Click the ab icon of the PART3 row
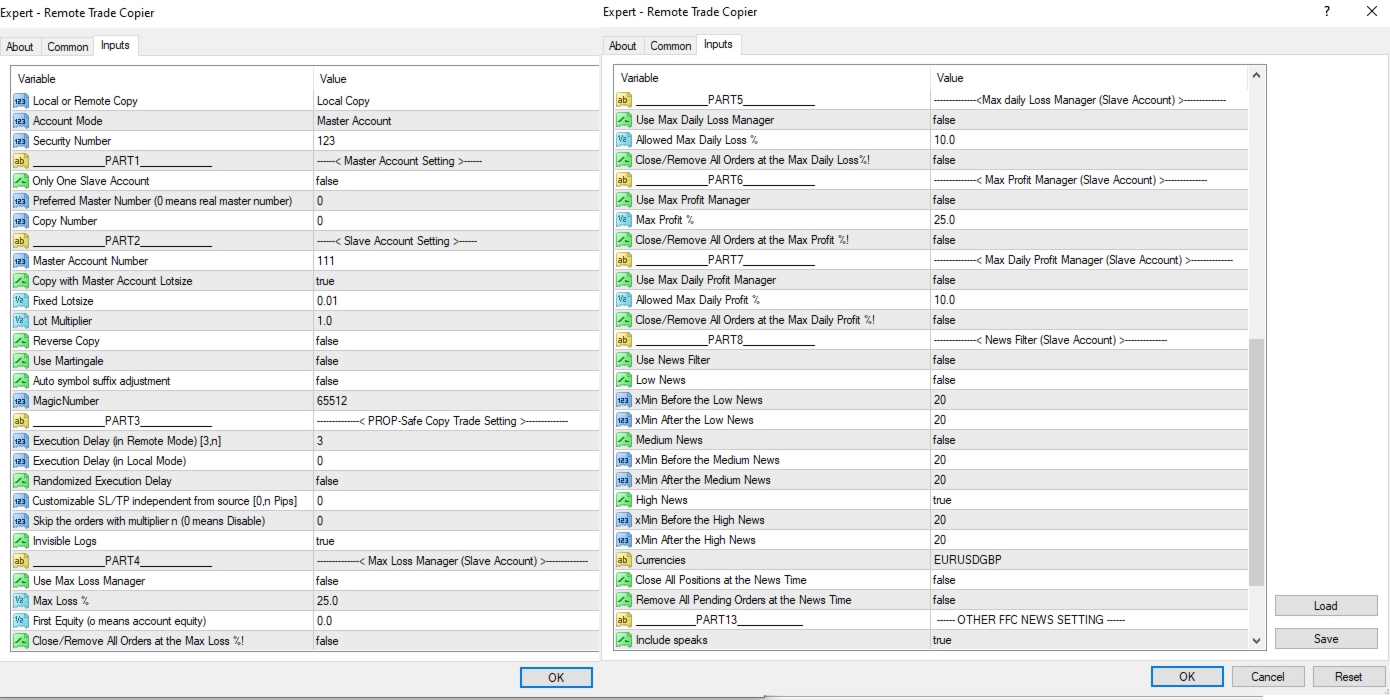The image size is (1390, 700). (x=21, y=421)
